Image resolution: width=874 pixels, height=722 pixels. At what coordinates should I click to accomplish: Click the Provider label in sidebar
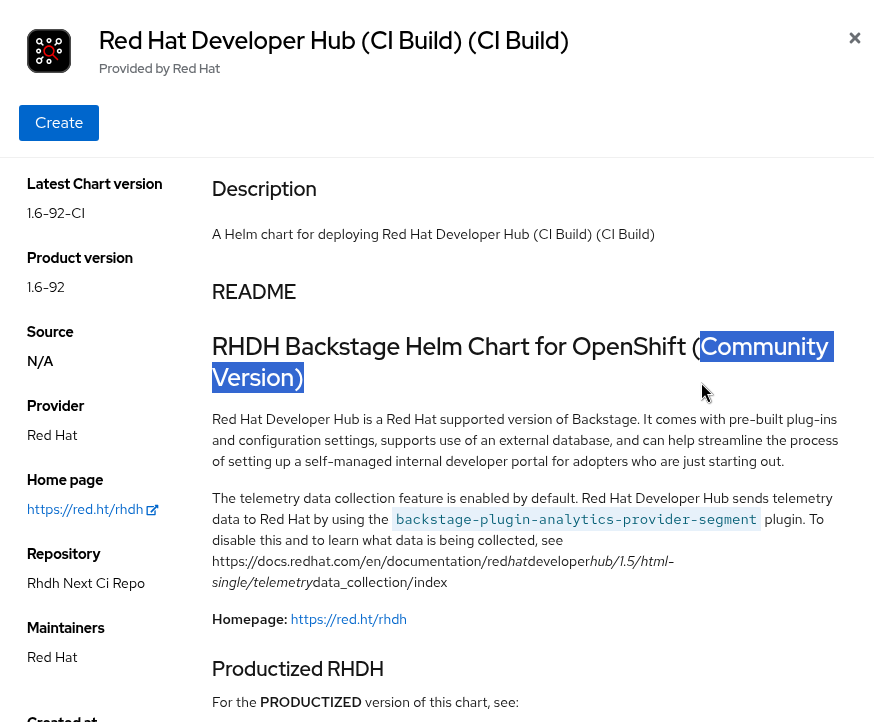pyautogui.click(x=55, y=406)
